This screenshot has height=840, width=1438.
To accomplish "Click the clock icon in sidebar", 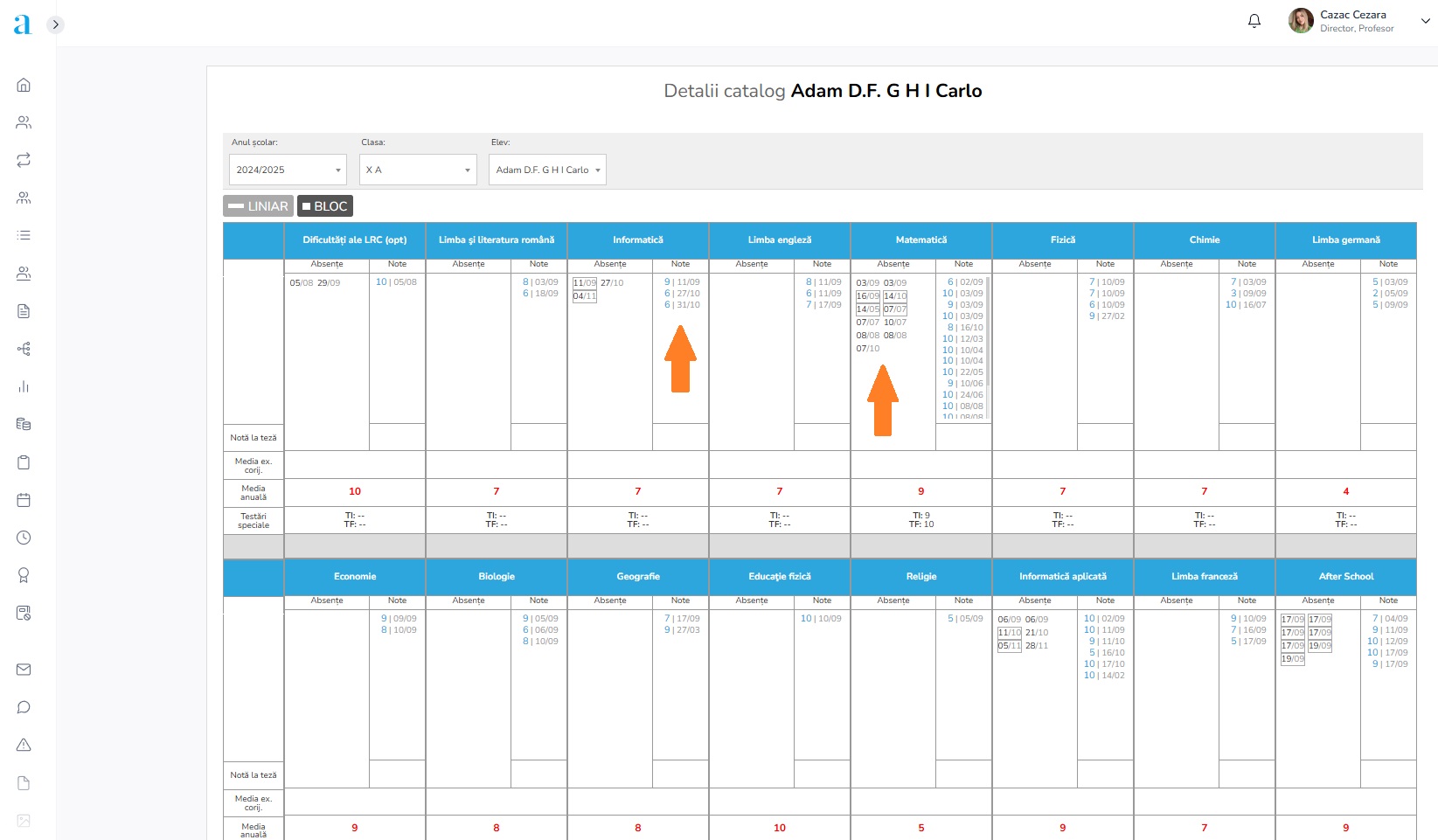I will pos(24,538).
